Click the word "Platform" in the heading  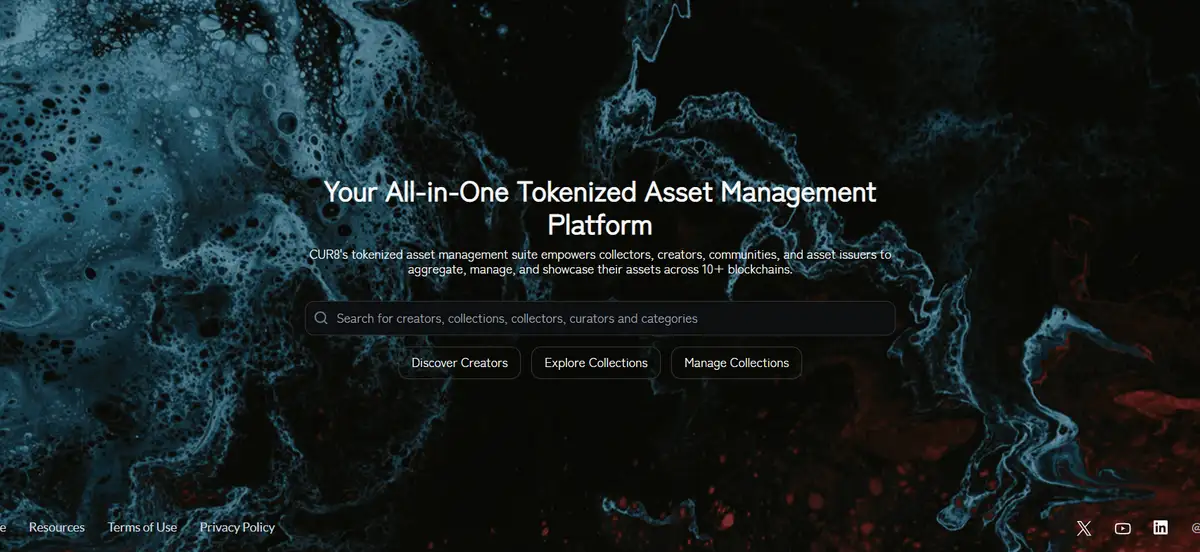600,223
